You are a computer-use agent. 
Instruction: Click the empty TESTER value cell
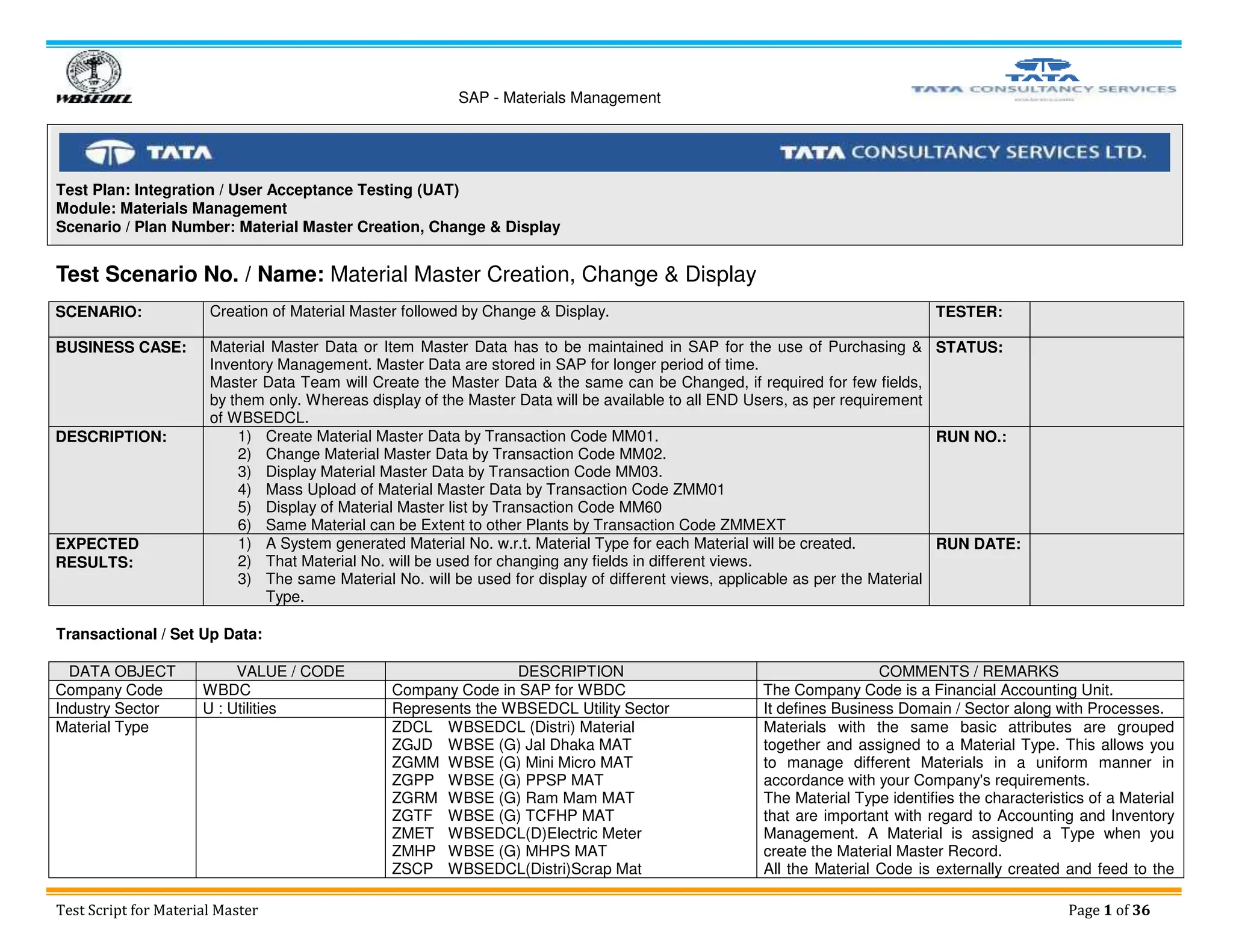click(x=1106, y=319)
